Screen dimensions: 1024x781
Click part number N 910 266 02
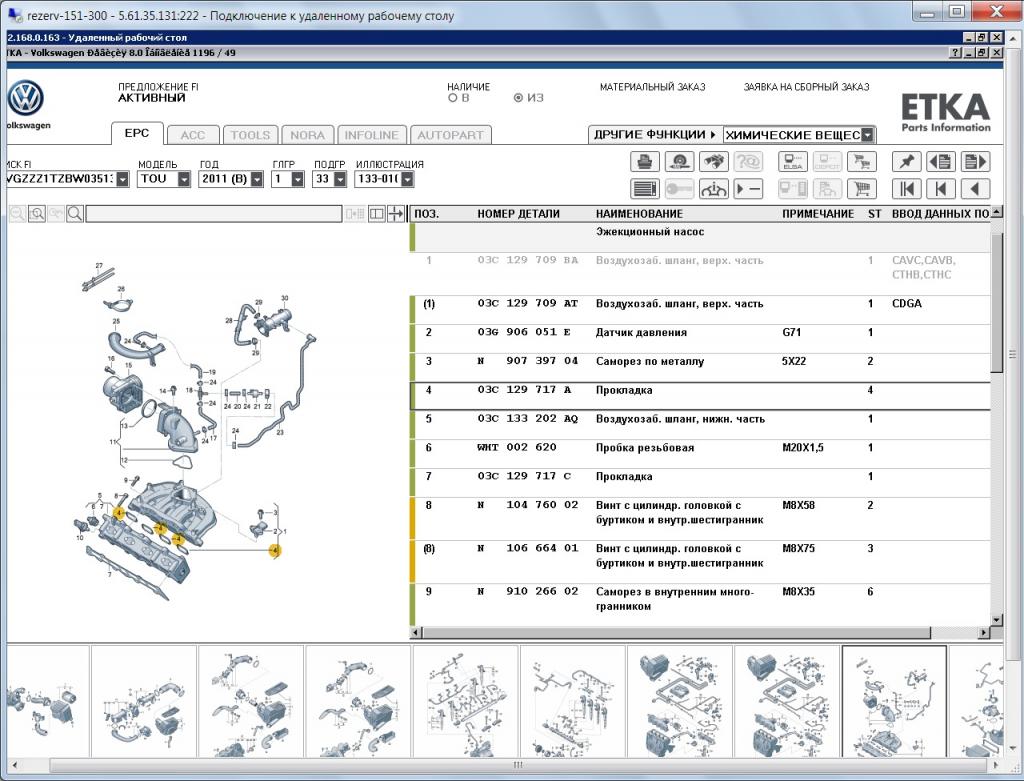[528, 592]
